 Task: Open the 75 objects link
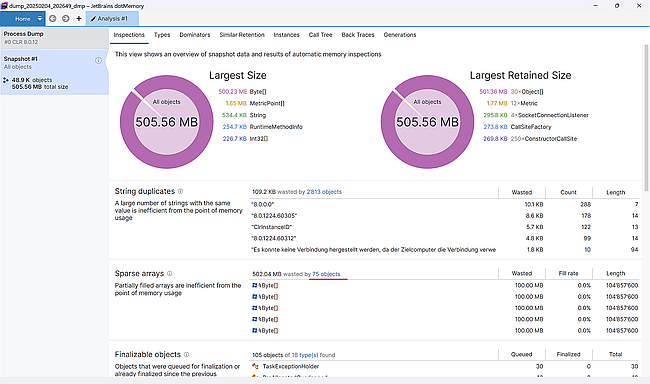point(326,274)
